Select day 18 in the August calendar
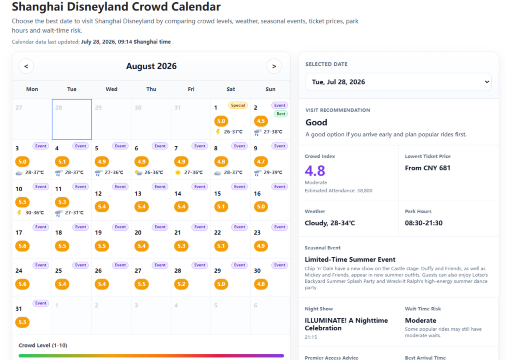Viewport: 506px width, 360px height. (x=72, y=240)
